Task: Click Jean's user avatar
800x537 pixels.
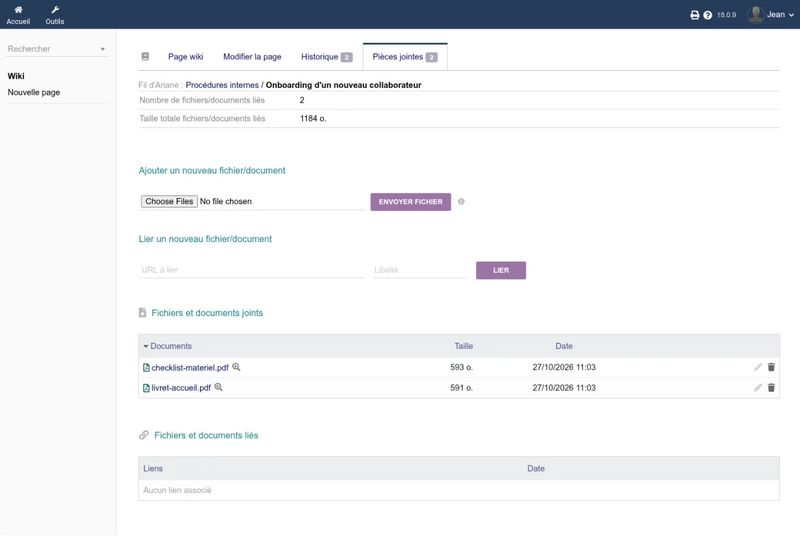Action: point(755,14)
